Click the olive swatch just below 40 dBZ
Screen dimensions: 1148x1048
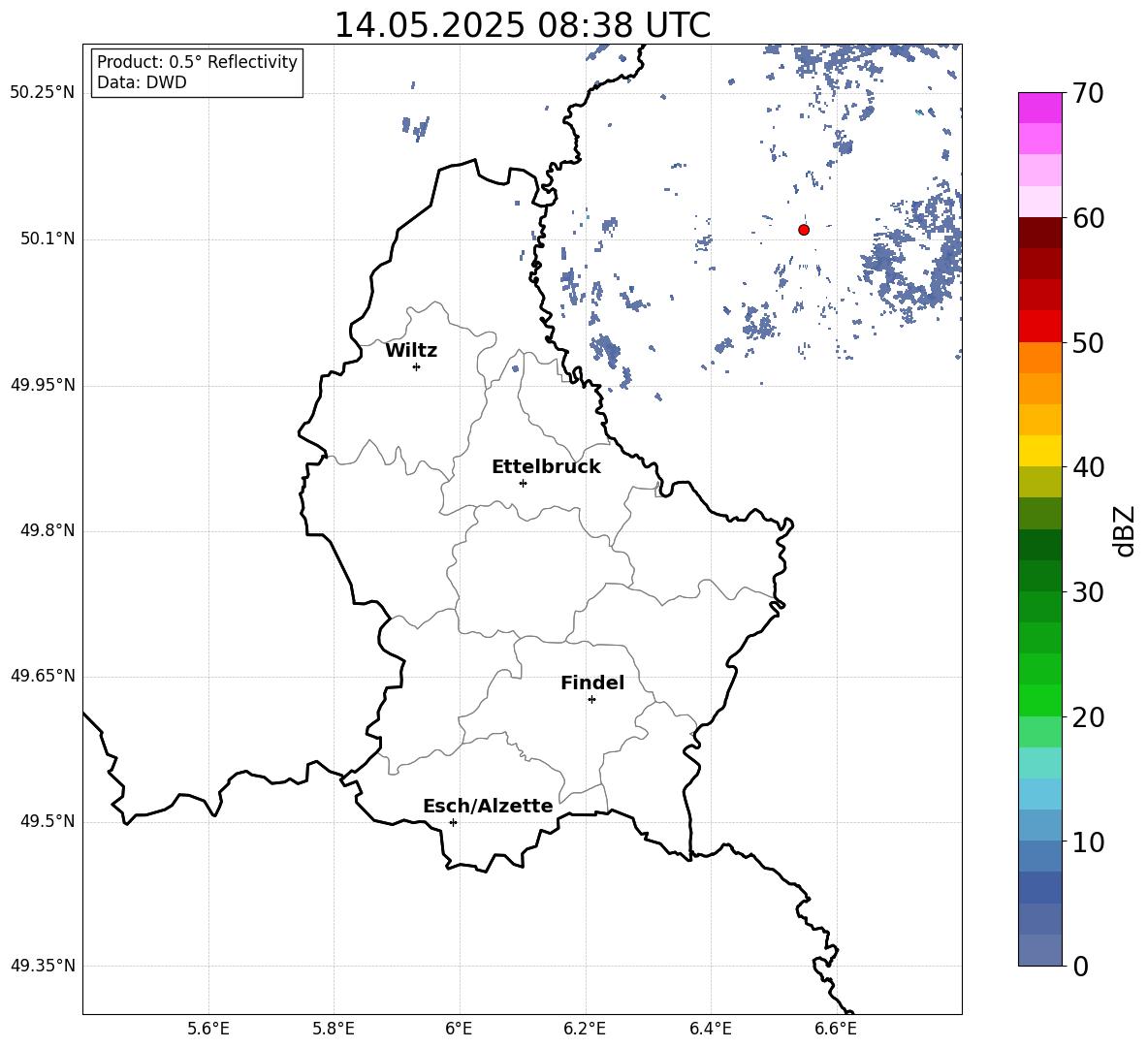coord(1040,482)
